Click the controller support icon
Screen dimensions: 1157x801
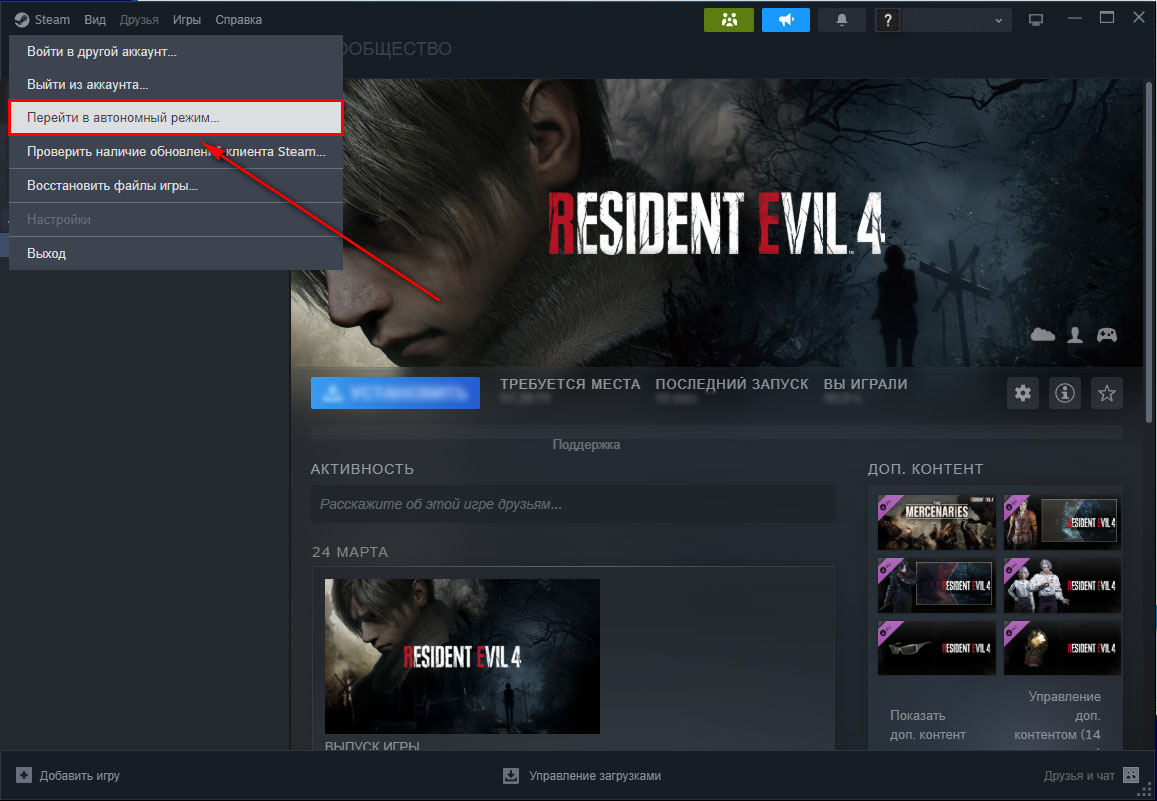[x=1107, y=336]
